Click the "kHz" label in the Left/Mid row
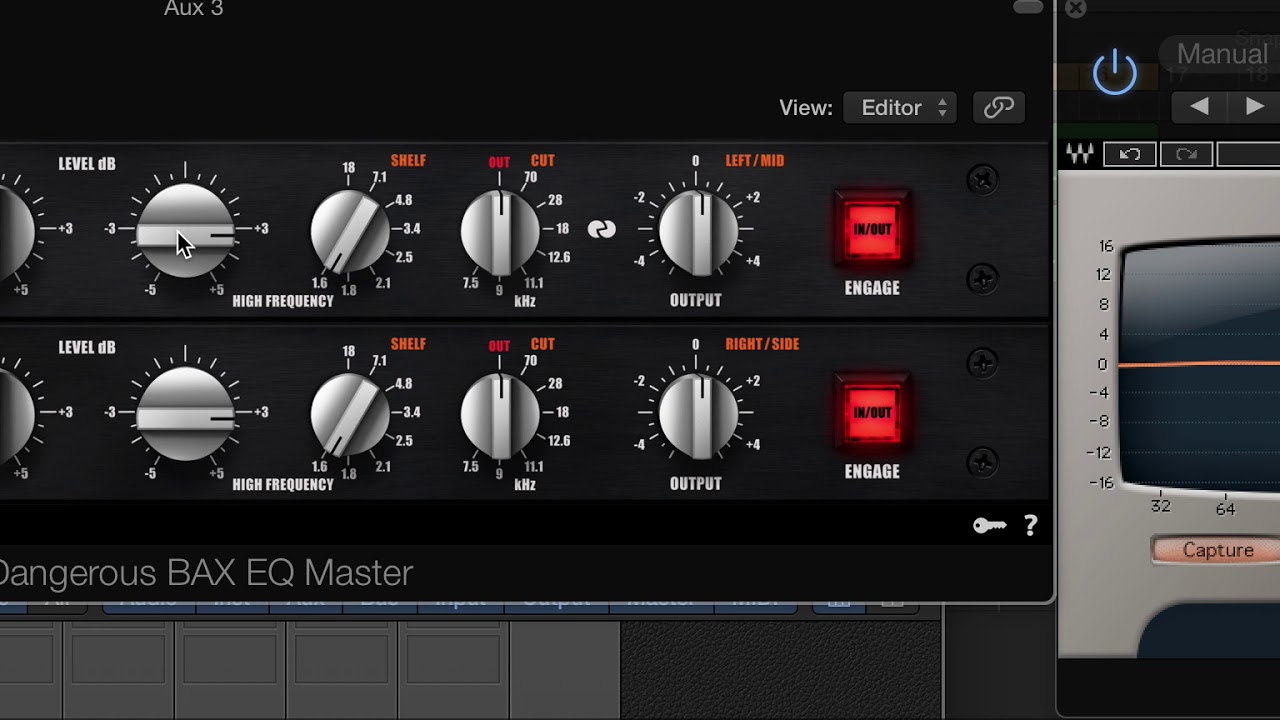This screenshot has height=720, width=1280. [x=525, y=301]
